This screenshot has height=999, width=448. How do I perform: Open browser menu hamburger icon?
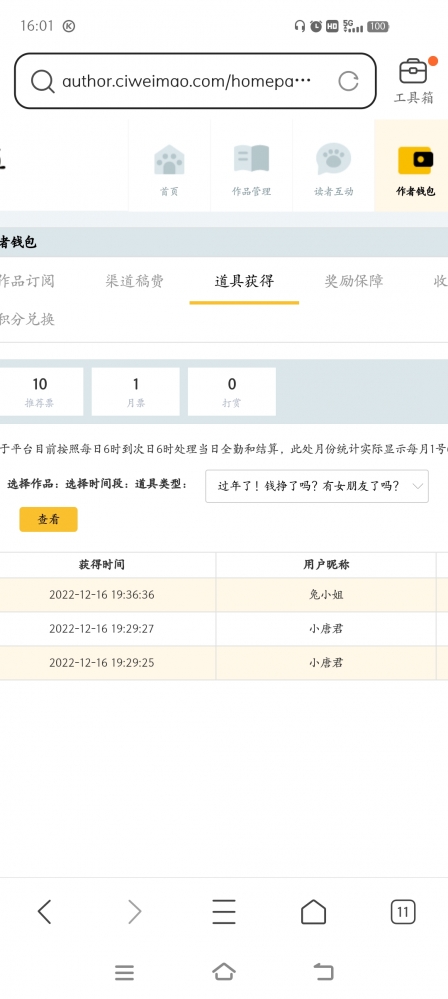[224, 912]
